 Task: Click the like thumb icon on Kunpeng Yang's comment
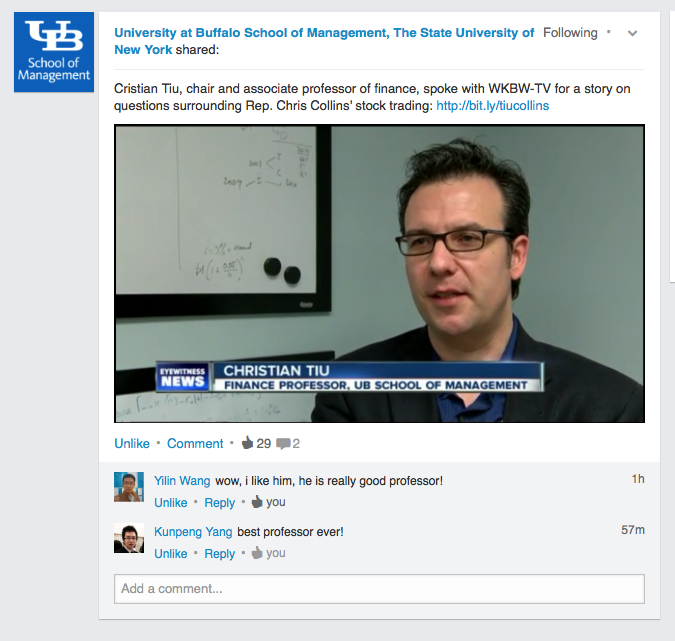[x=257, y=553]
